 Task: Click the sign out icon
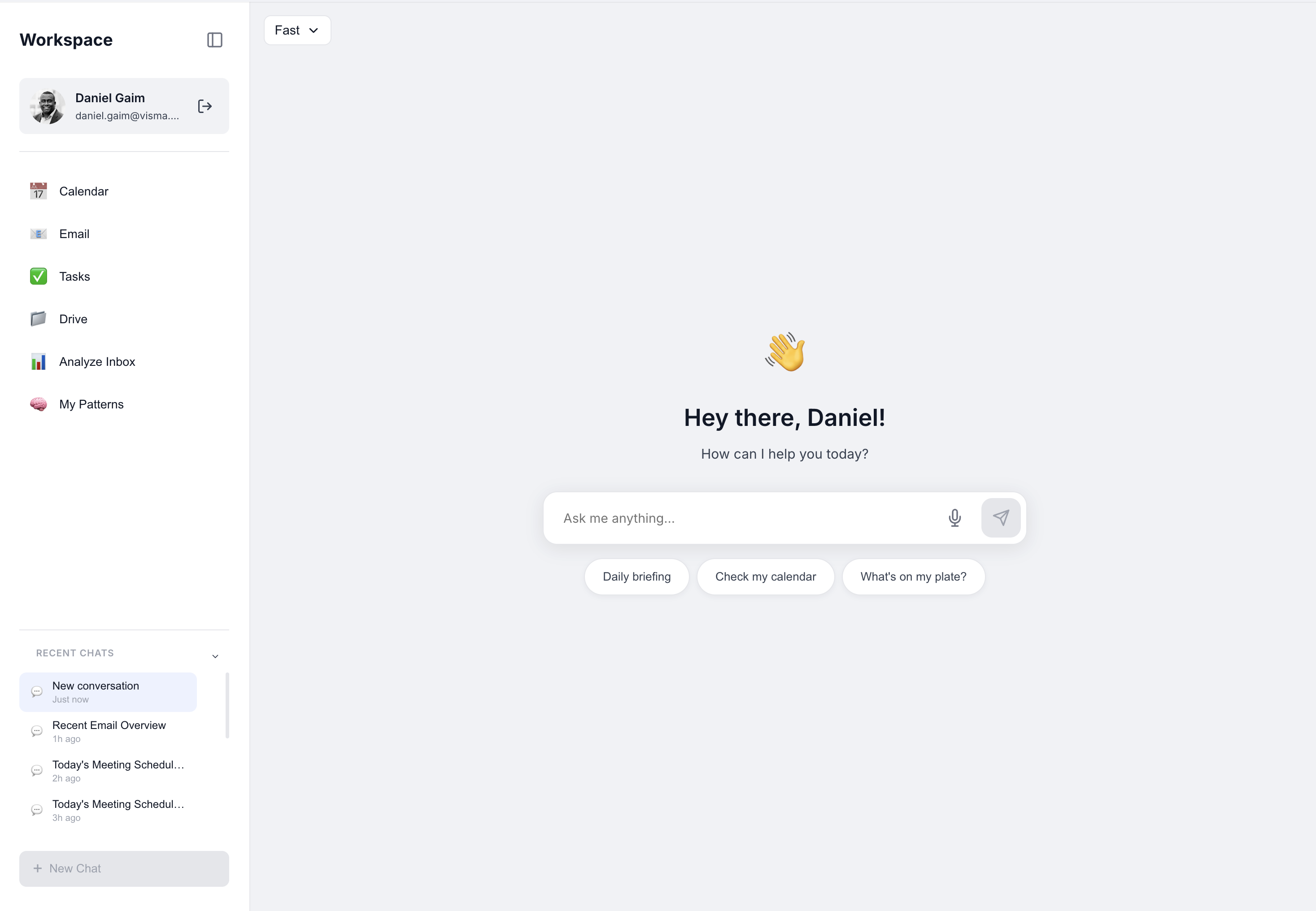205,106
